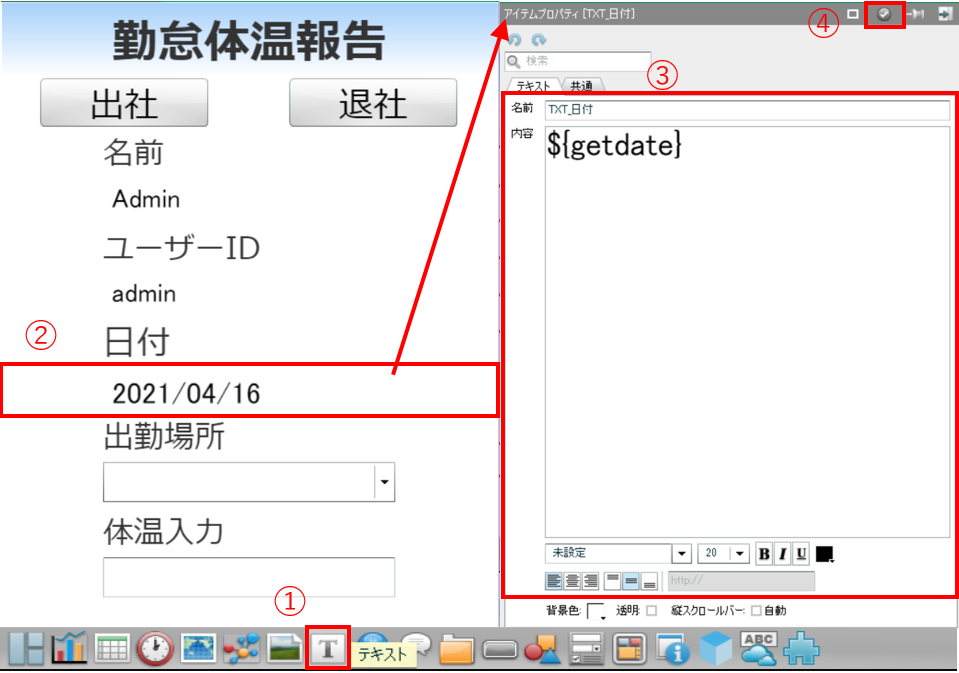959x673 pixels.
Task: Select the 3D cube item tool
Action: 714,649
